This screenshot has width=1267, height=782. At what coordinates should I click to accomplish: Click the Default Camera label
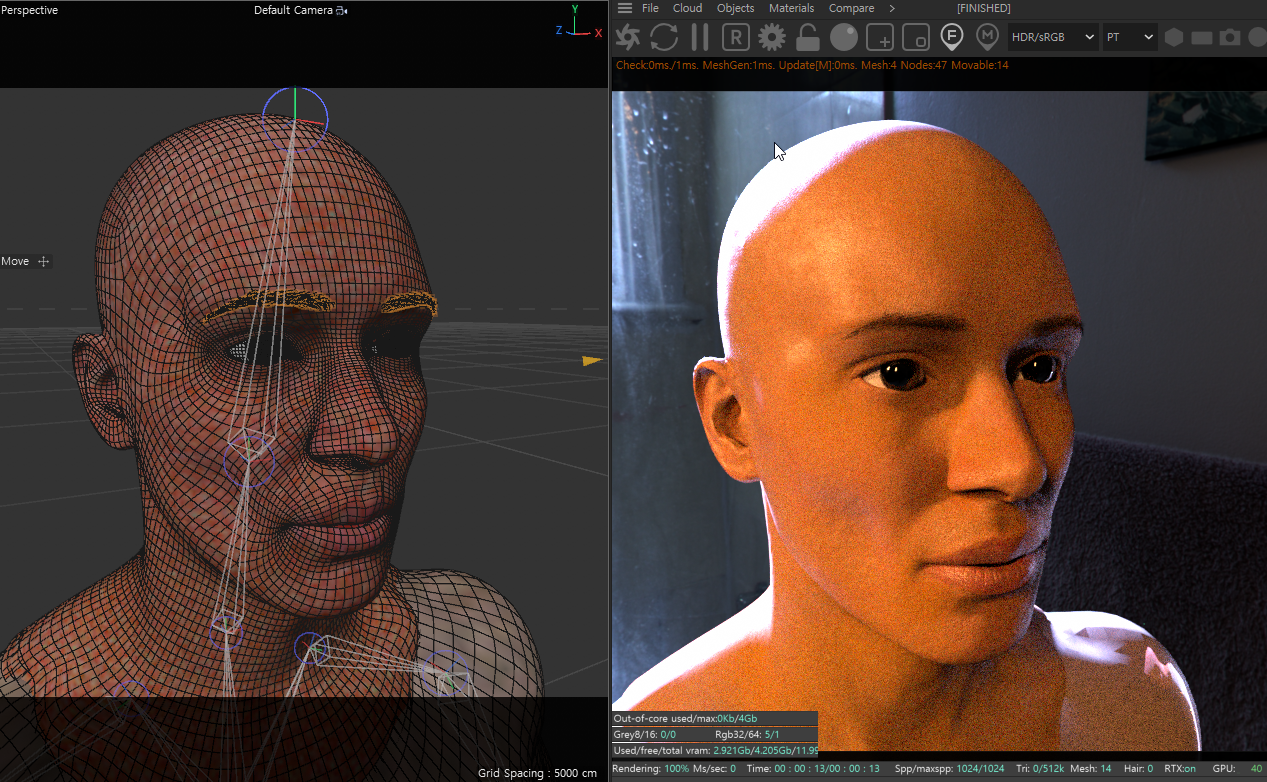point(293,10)
